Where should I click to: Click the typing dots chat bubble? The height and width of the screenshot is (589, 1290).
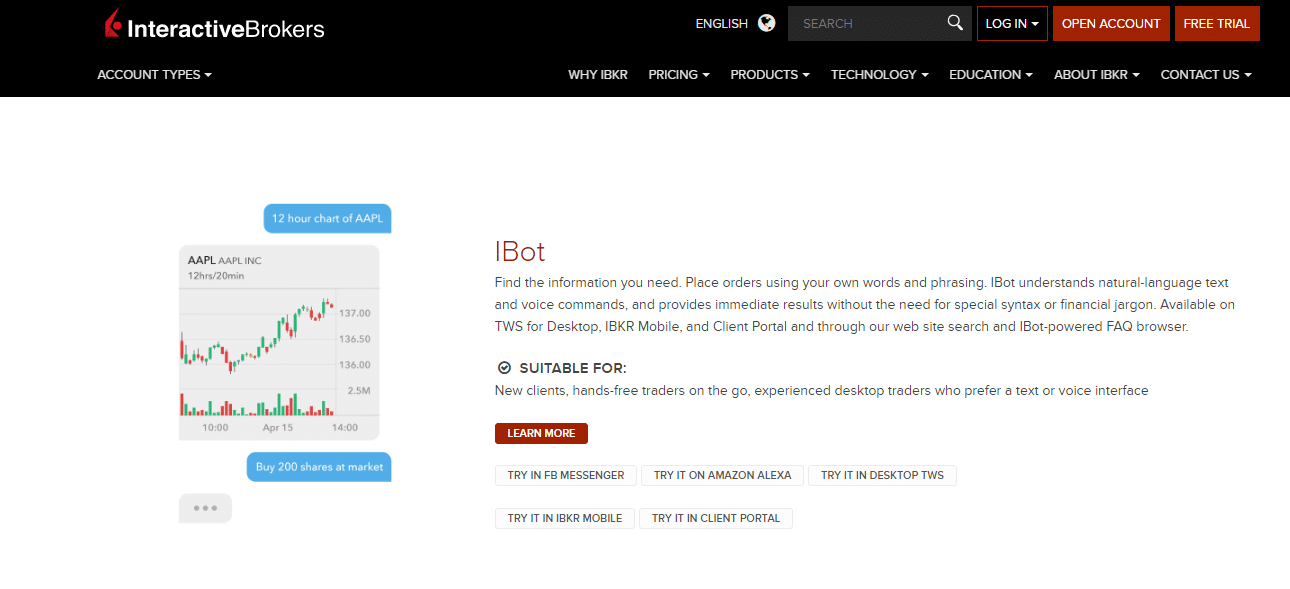coord(205,508)
